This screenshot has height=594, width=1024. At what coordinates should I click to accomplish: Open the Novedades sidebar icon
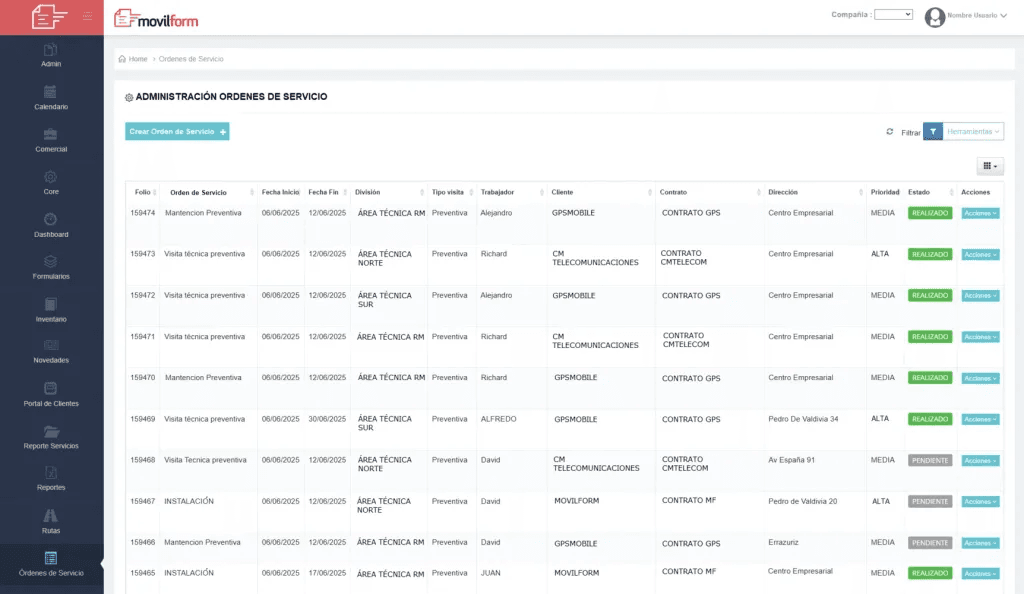coord(50,345)
